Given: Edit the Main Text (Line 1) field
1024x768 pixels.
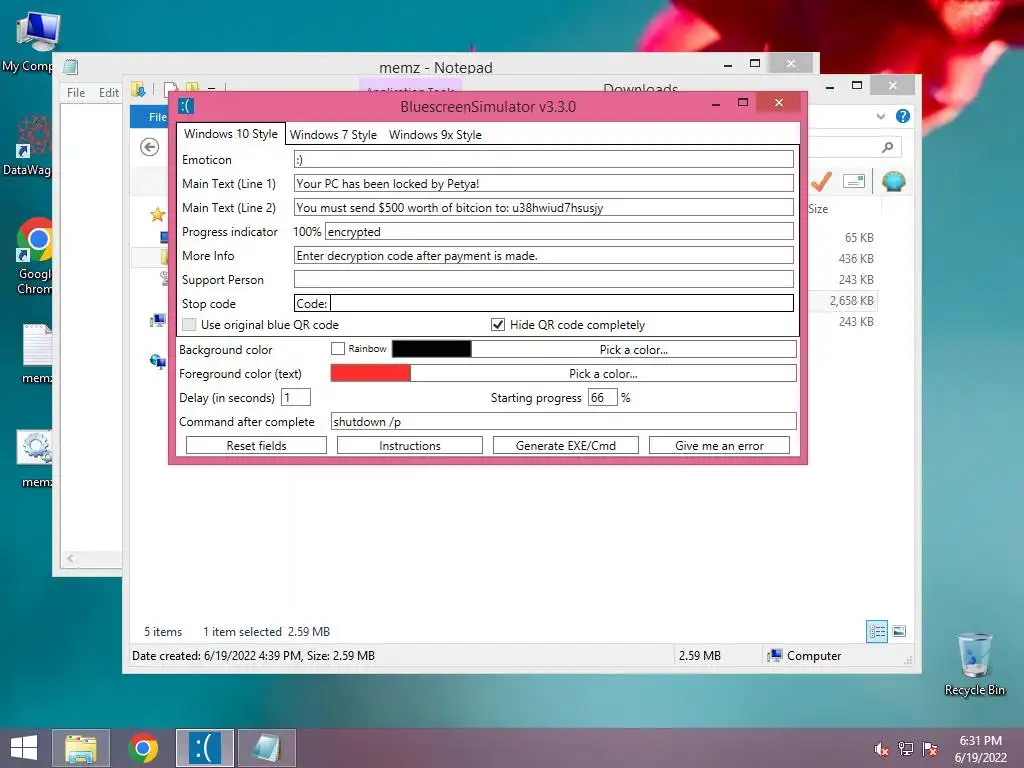Looking at the screenshot, I should click(543, 184).
